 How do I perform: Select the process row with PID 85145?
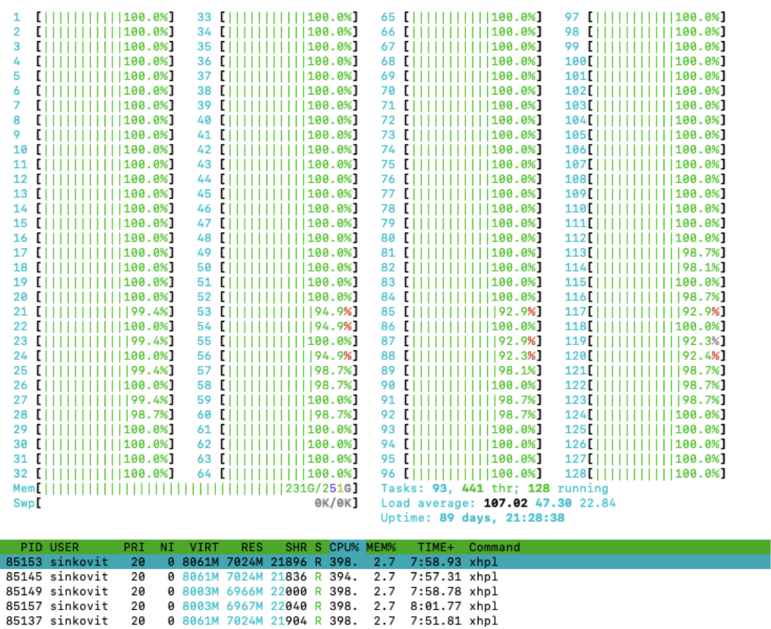point(250,576)
